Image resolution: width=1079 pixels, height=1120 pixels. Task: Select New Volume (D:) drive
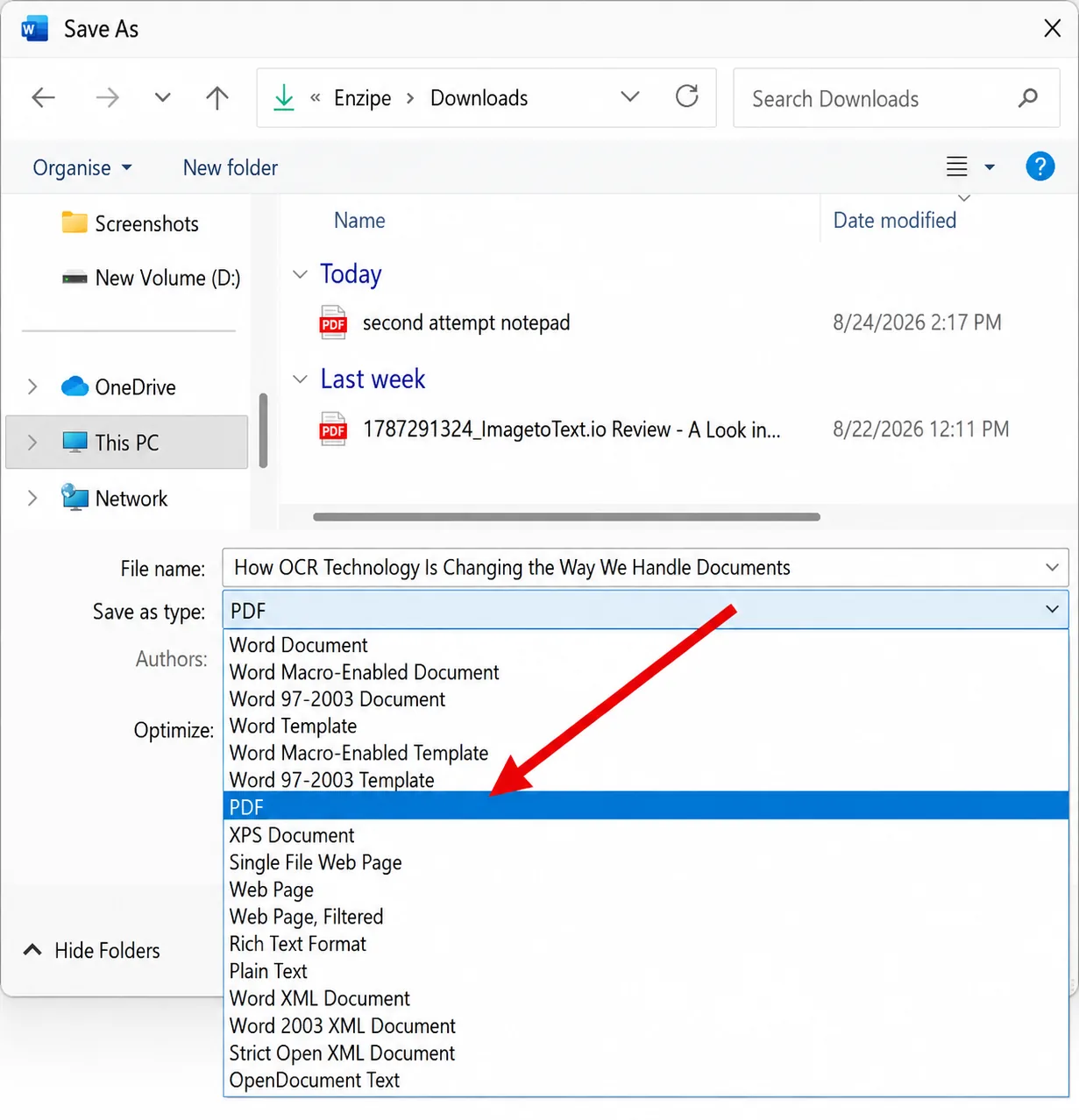[151, 278]
